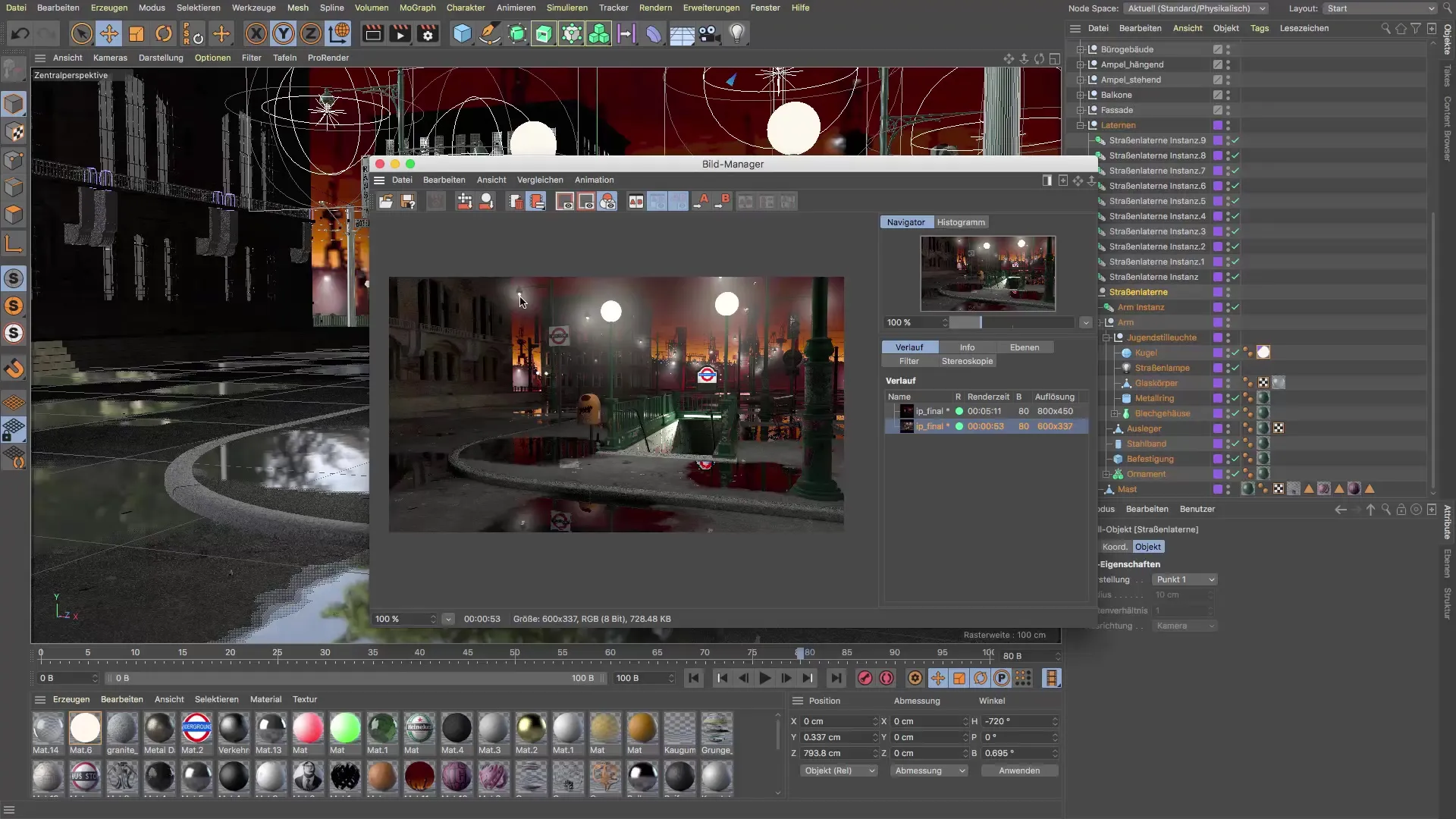
Task: Click the autokeying button
Action: (886, 678)
